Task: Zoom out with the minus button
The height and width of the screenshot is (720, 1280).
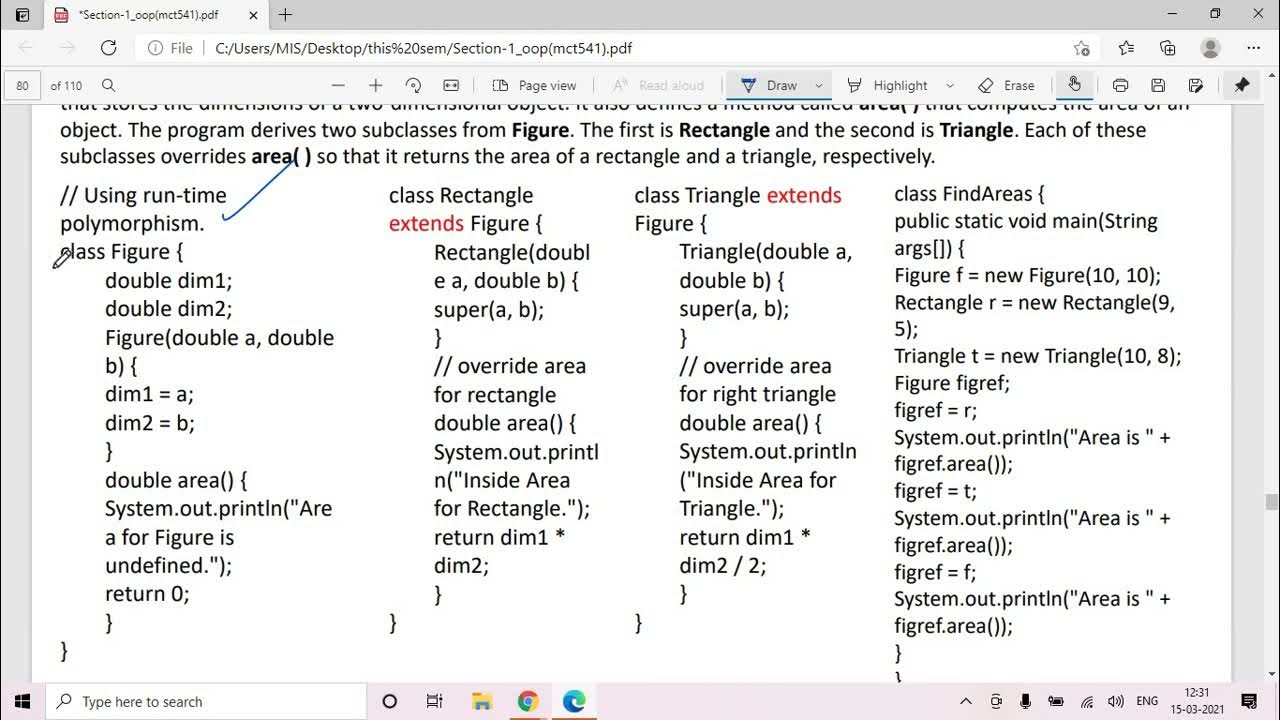Action: [338, 86]
